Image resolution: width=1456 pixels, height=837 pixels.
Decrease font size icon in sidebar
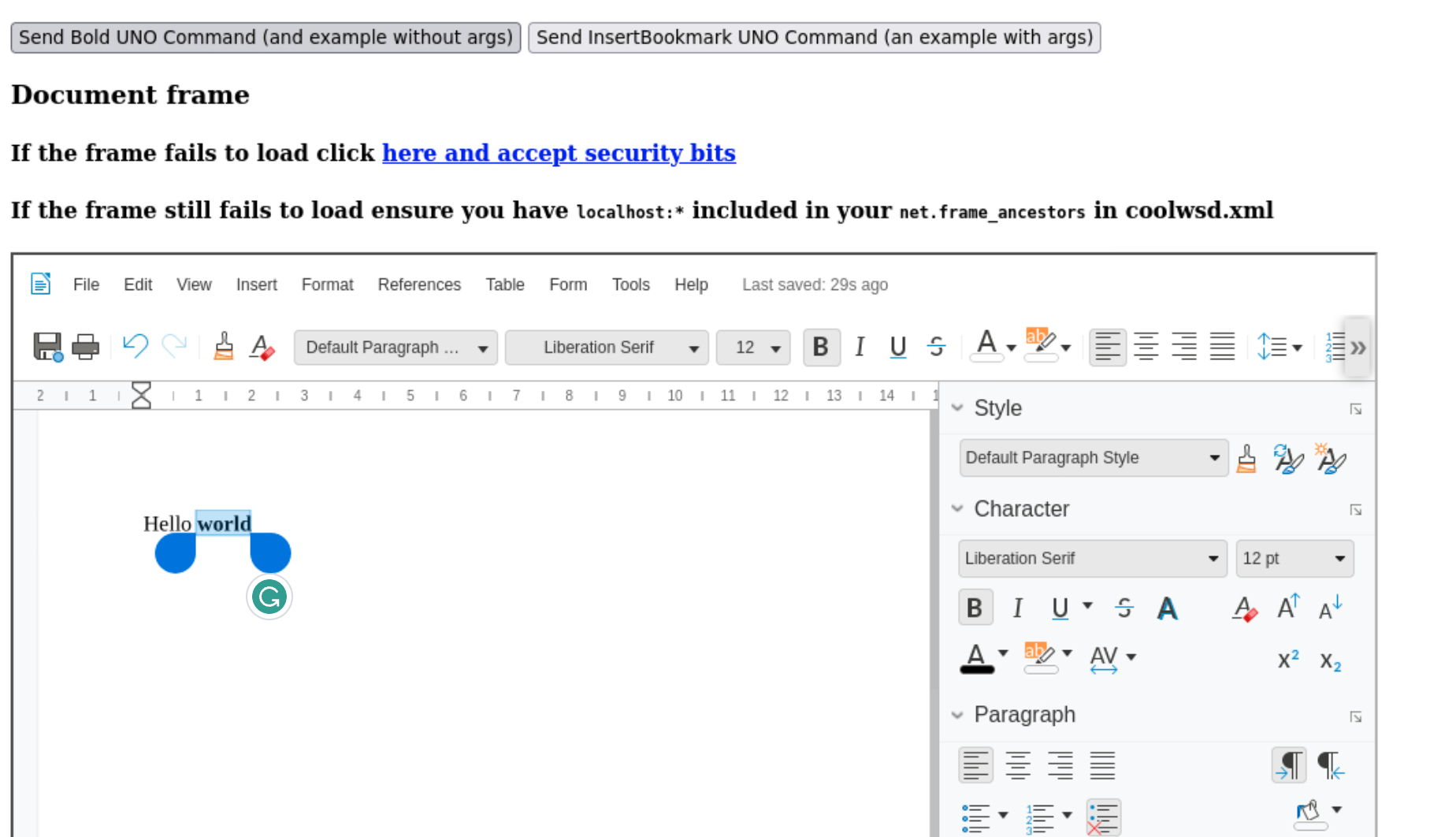1330,608
